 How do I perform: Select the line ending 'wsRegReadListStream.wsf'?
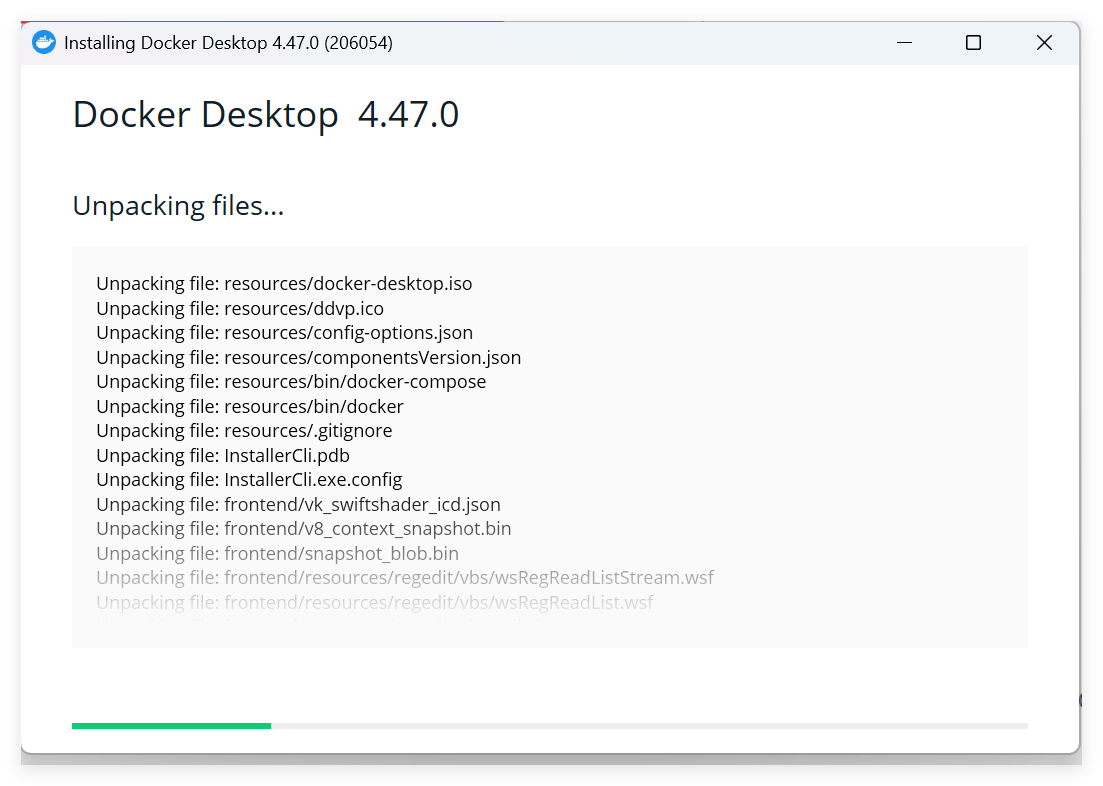(404, 578)
